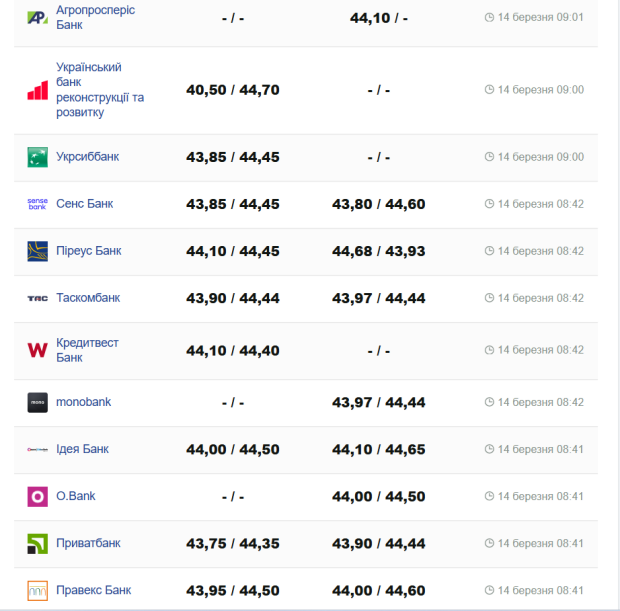The height and width of the screenshot is (611, 620).
Task: Click the Таскомбанк TAC logo
Action: click(37, 298)
